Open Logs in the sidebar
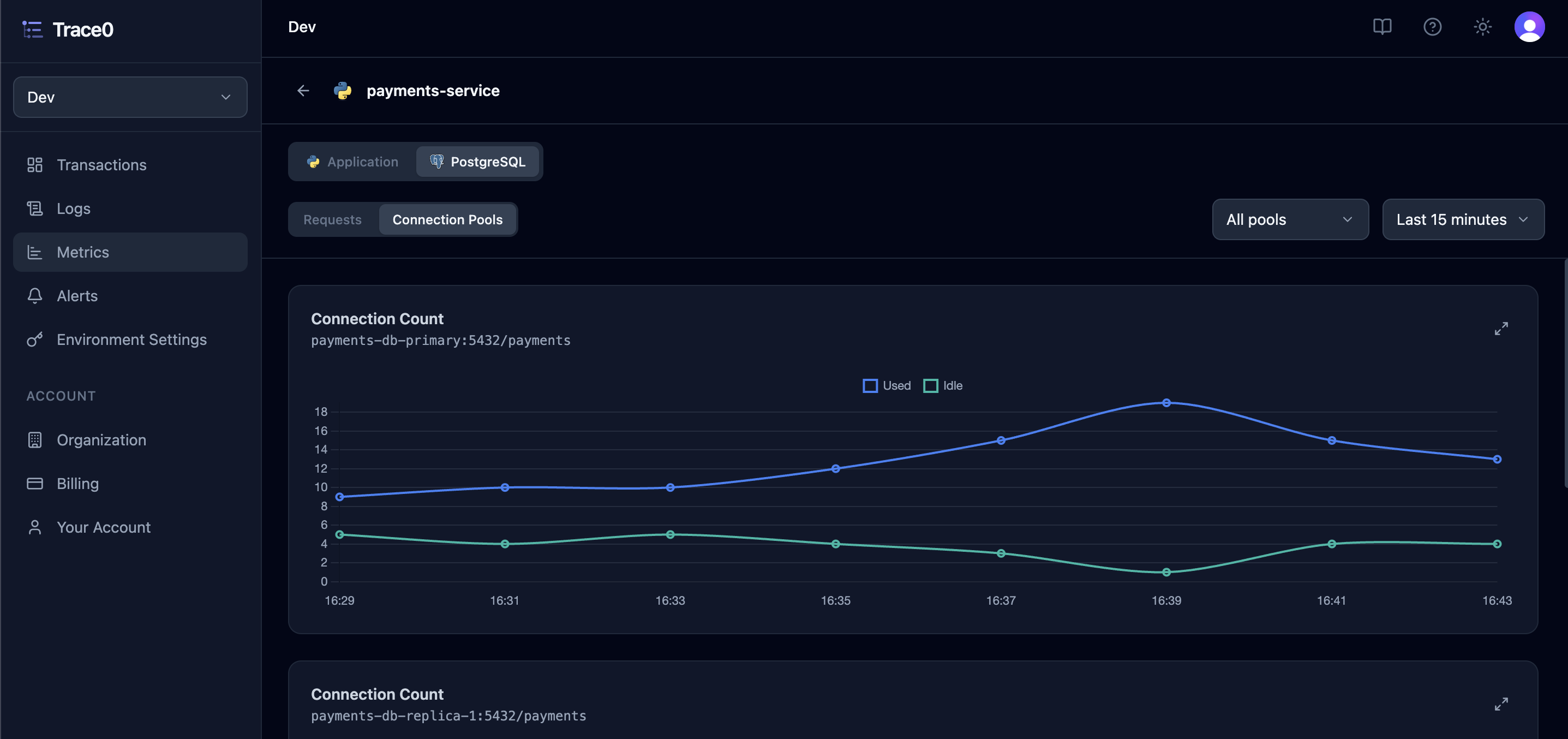This screenshot has height=739, width=1568. tap(130, 209)
